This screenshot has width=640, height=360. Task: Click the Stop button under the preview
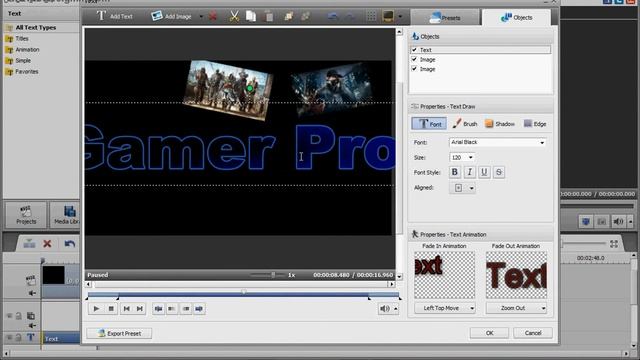(111, 309)
